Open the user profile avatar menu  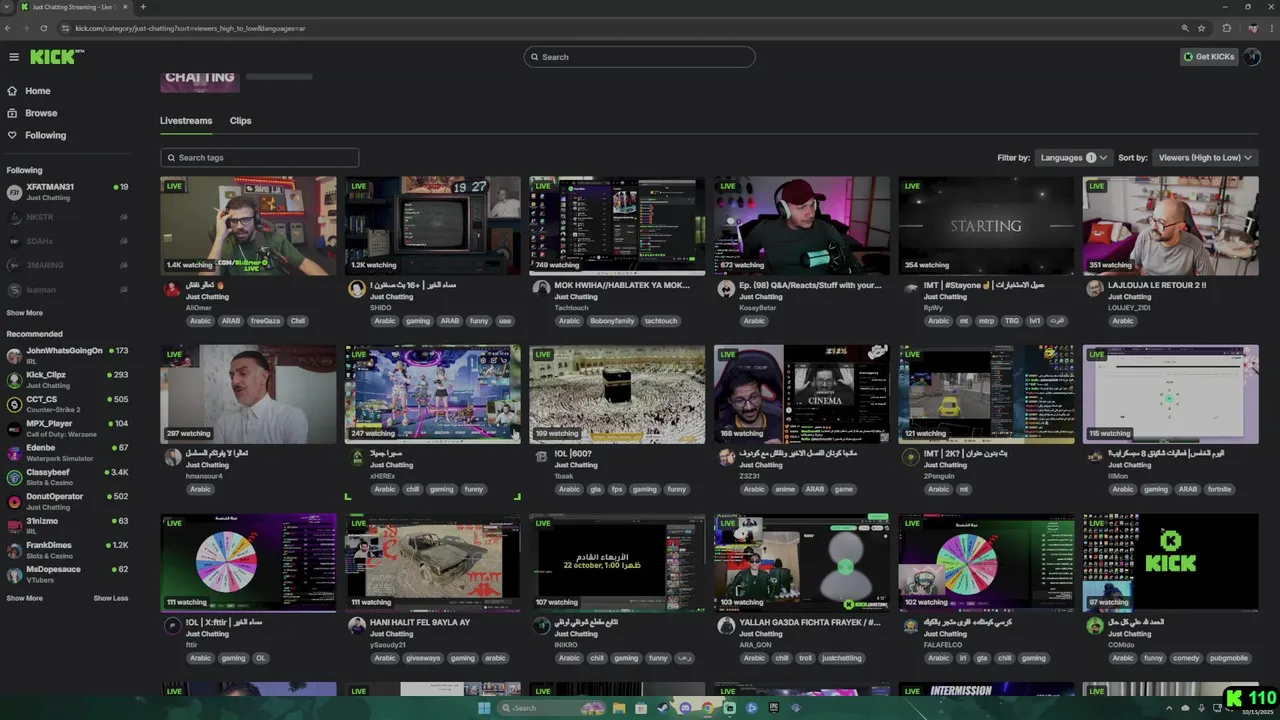(x=1252, y=57)
